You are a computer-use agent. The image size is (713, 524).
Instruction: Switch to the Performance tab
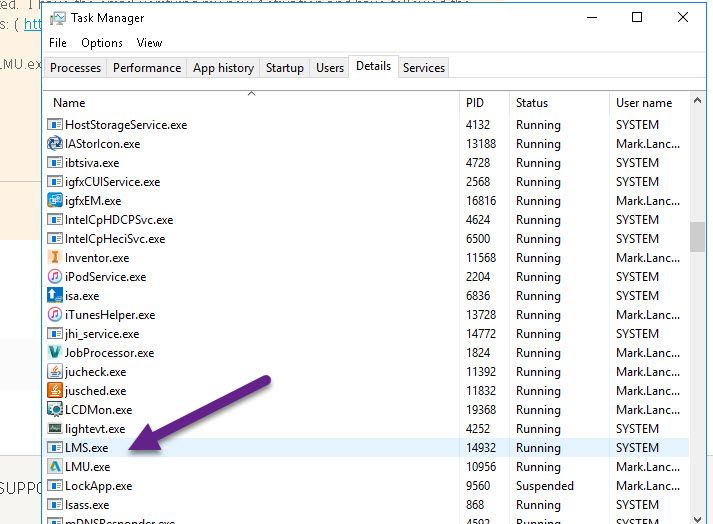147,68
